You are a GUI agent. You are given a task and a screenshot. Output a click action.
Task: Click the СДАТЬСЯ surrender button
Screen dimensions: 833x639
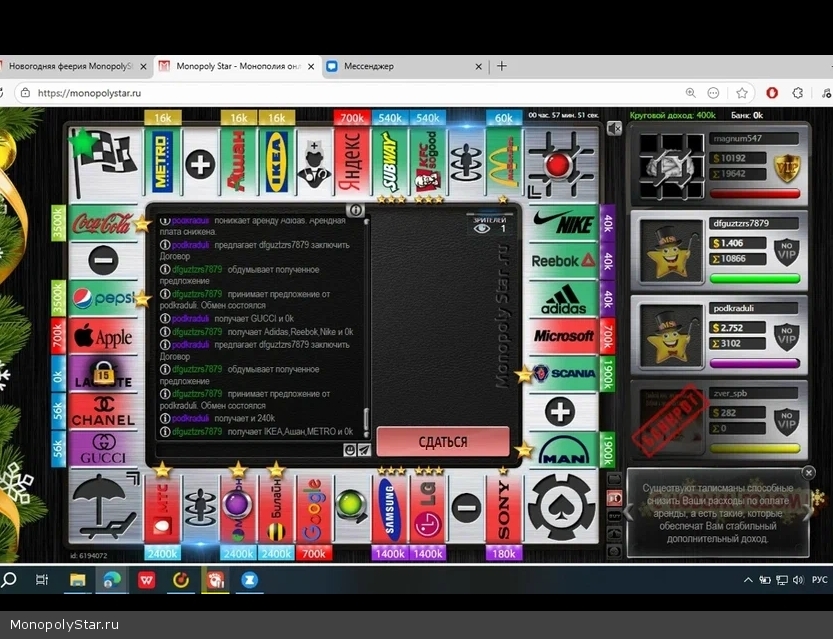coord(443,441)
